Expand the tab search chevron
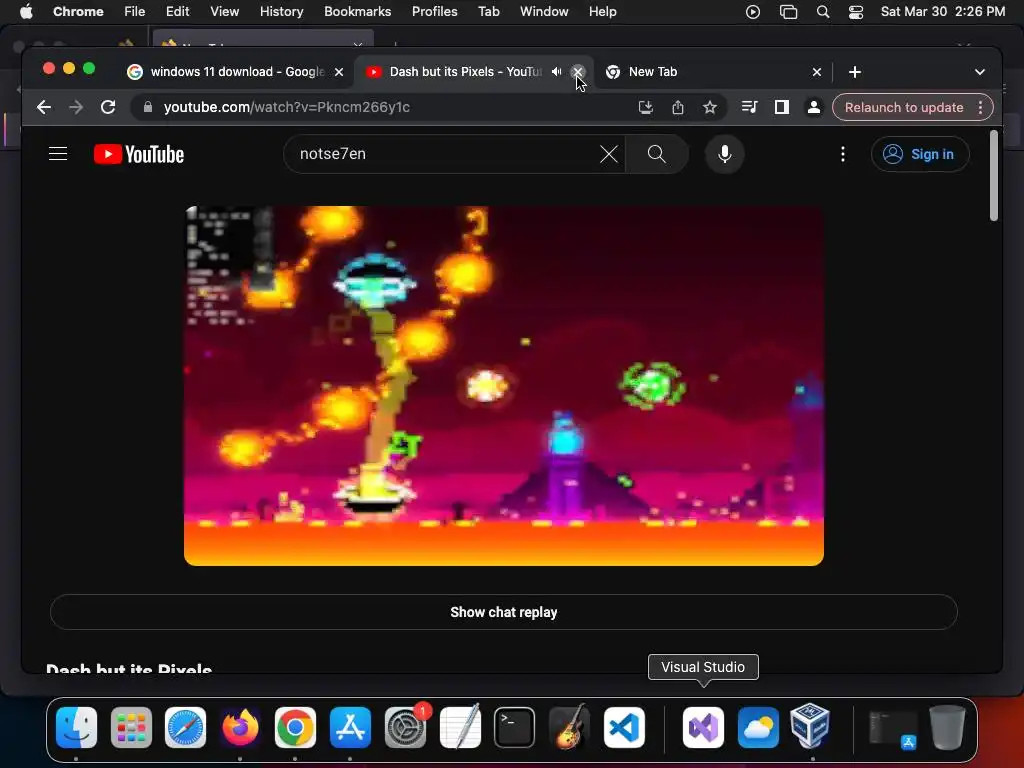The image size is (1024, 768). pyautogui.click(x=980, y=72)
